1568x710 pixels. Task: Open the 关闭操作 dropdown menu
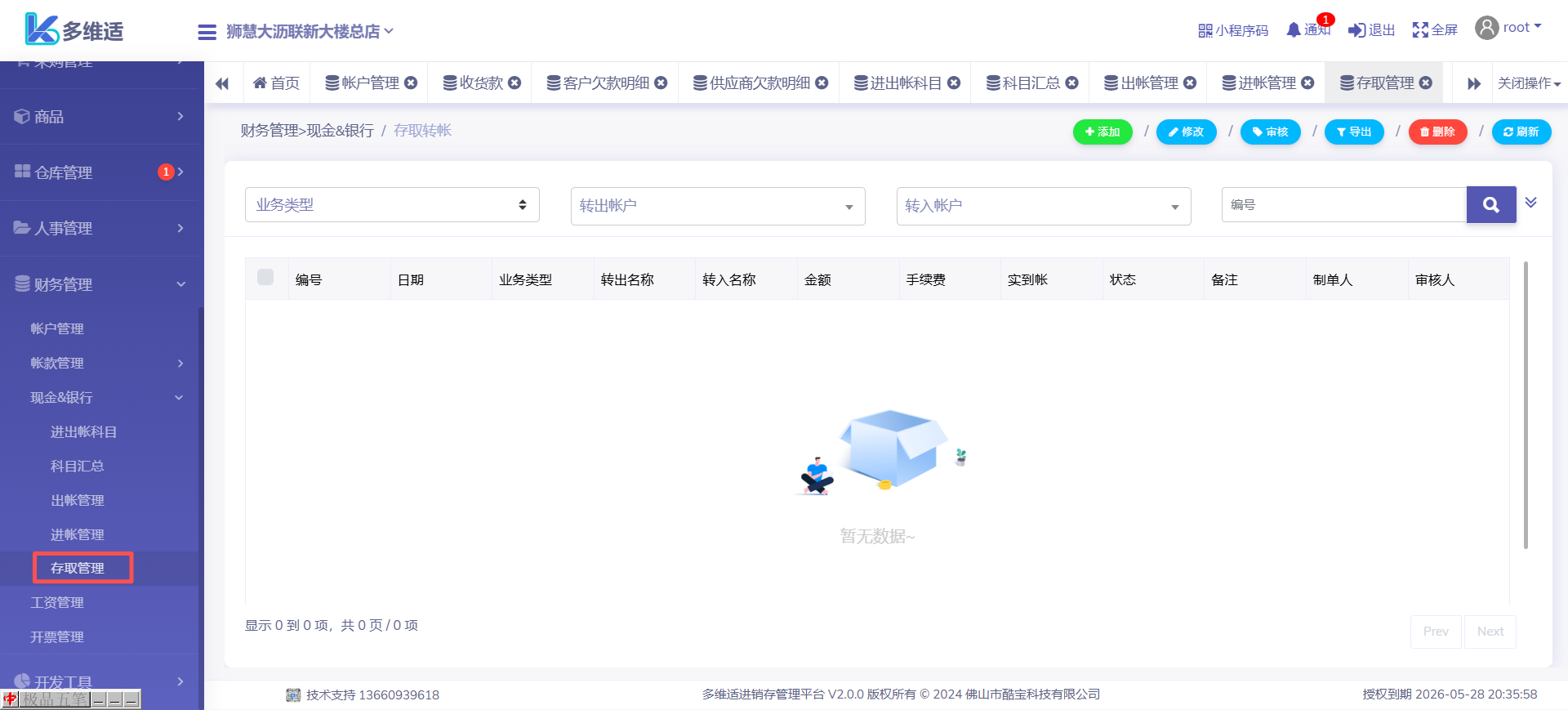pyautogui.click(x=1528, y=83)
